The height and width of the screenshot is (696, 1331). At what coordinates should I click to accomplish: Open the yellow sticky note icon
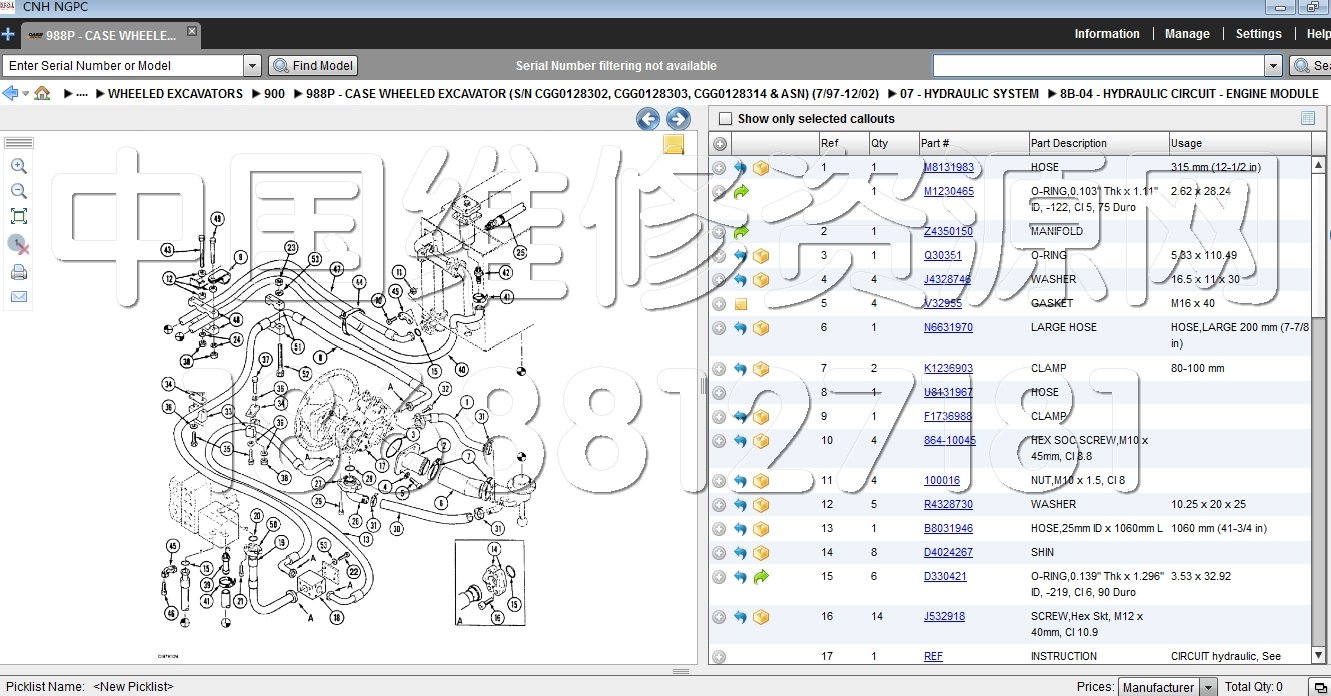(674, 145)
